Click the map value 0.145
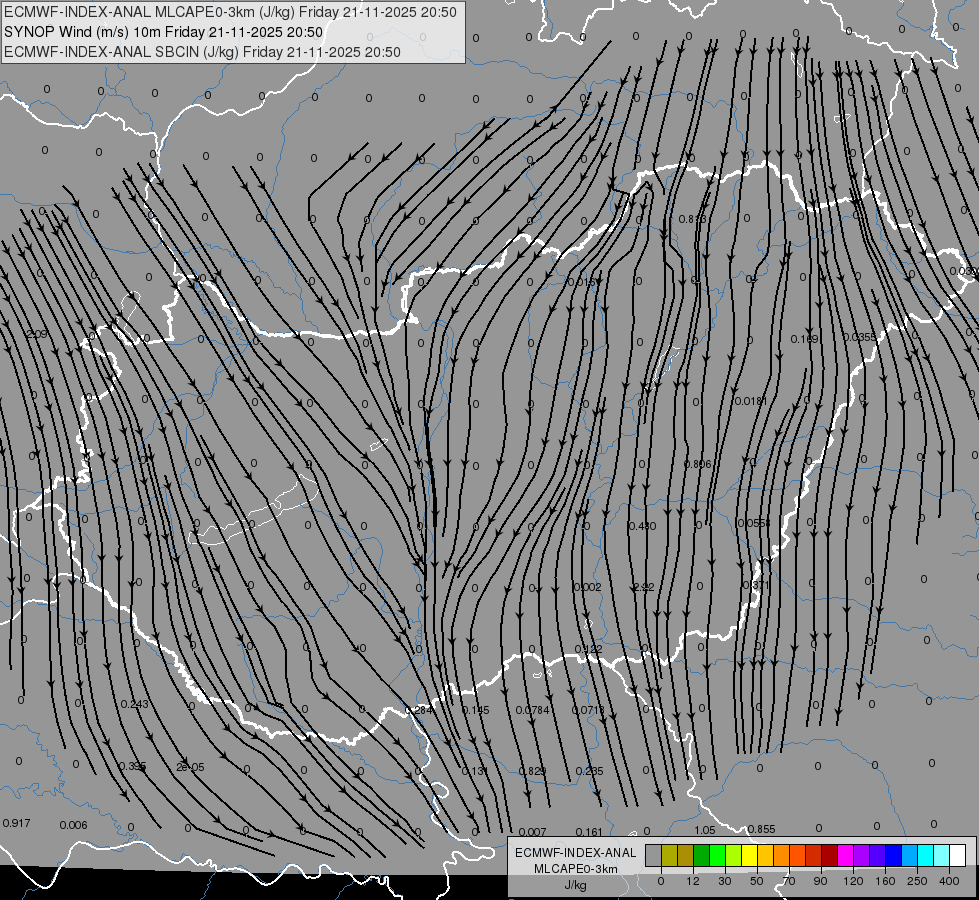Image resolution: width=979 pixels, height=900 pixels. (475, 710)
